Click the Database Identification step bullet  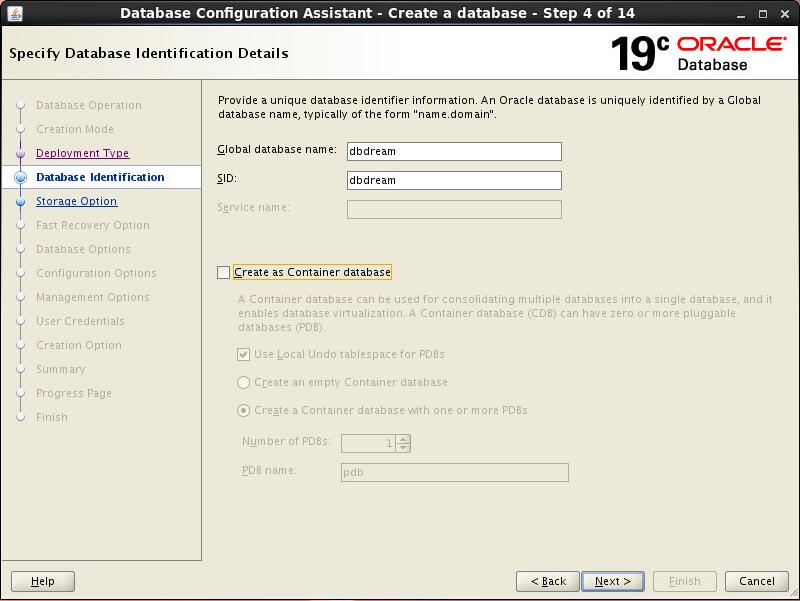pos(20,177)
